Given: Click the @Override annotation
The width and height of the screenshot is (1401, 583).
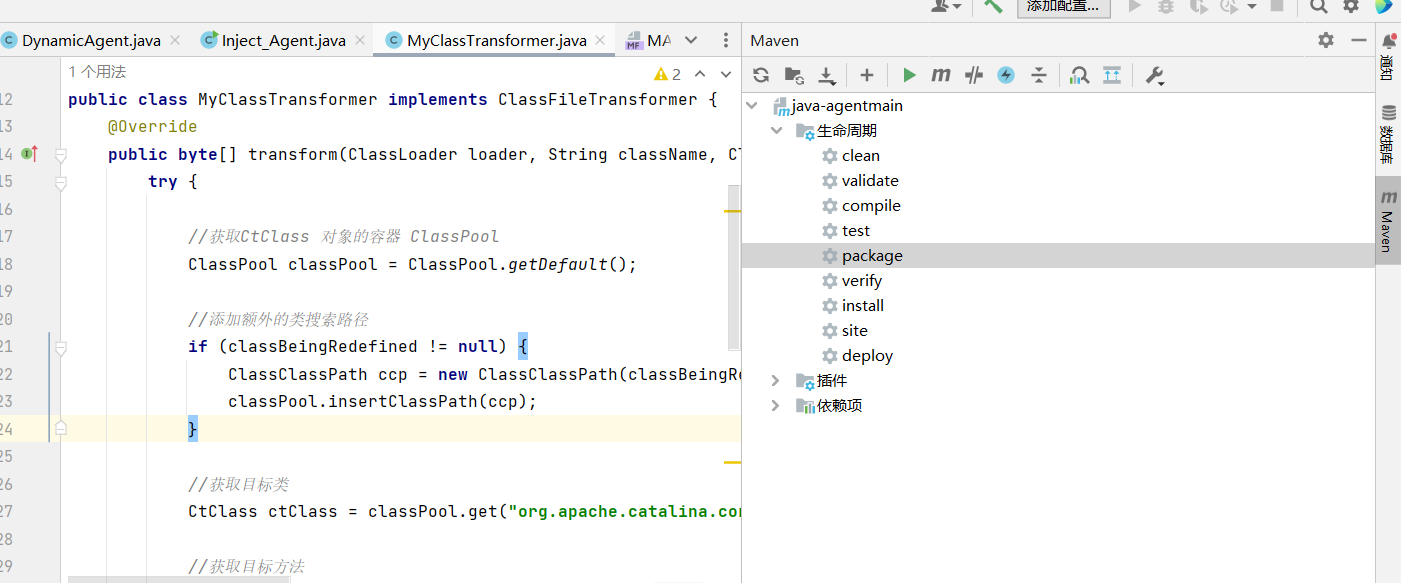Looking at the screenshot, I should 152,127.
